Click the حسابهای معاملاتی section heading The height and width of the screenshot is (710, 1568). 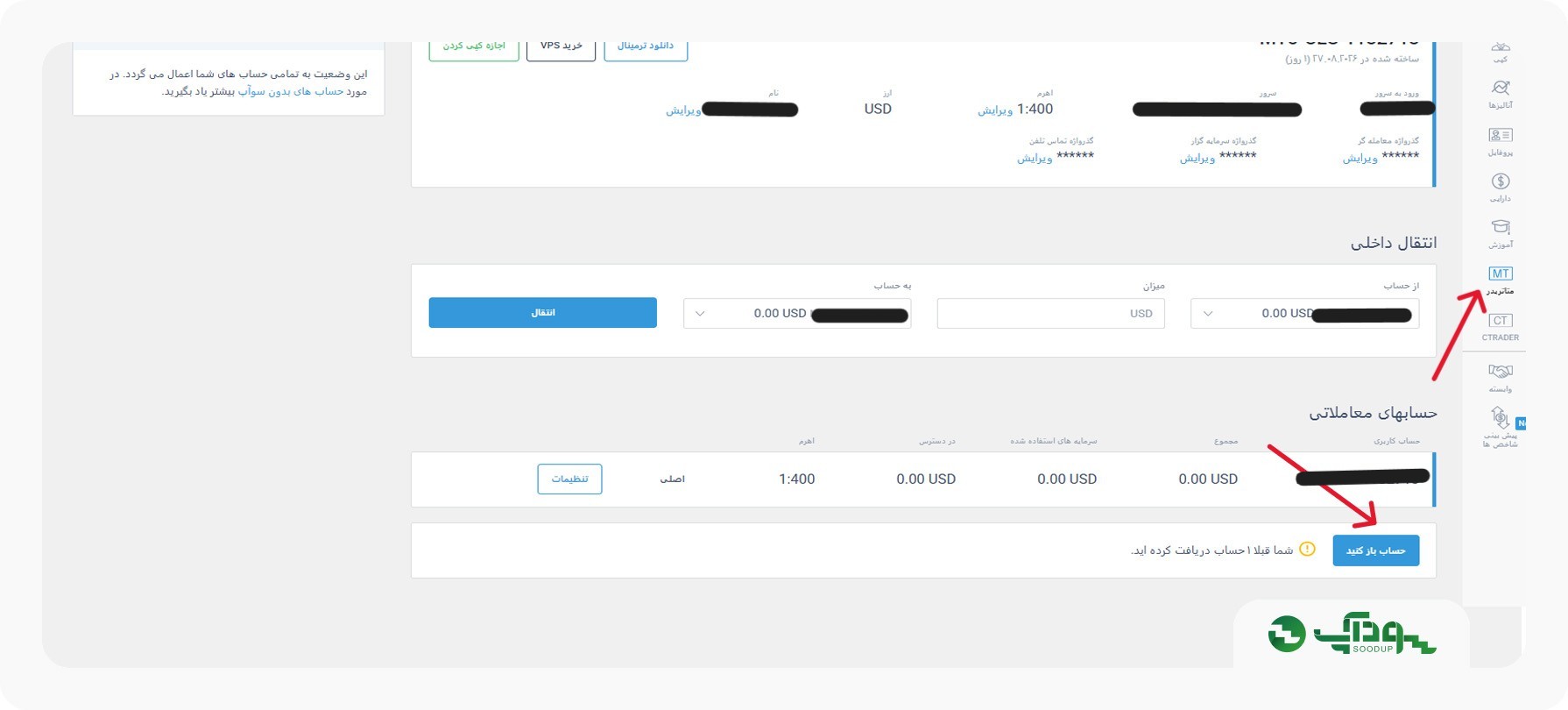coord(1373,413)
